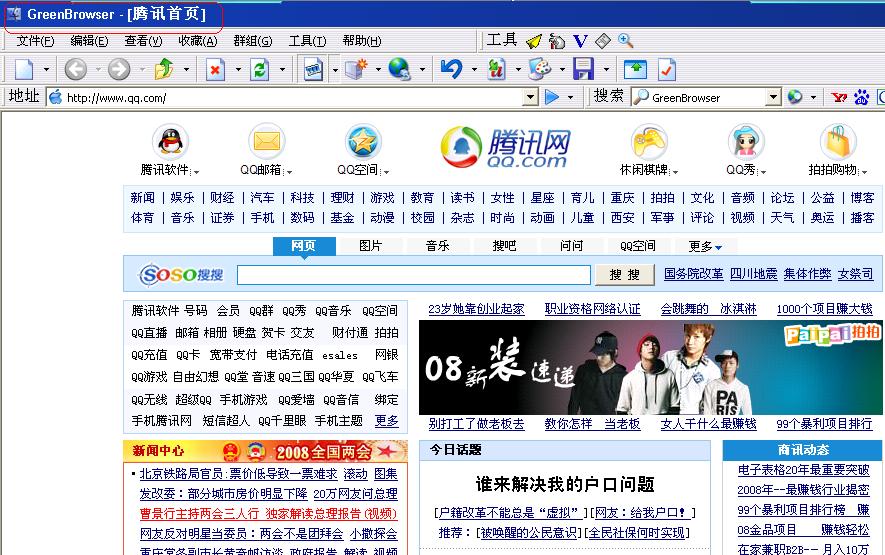Click the paint palette toolbar icon
Image resolution: width=885 pixels, height=555 pixels.
pyautogui.click(x=540, y=69)
